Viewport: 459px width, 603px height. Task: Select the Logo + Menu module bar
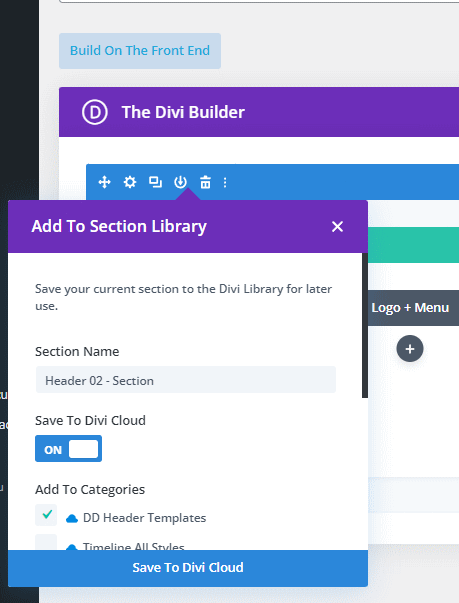tap(413, 308)
